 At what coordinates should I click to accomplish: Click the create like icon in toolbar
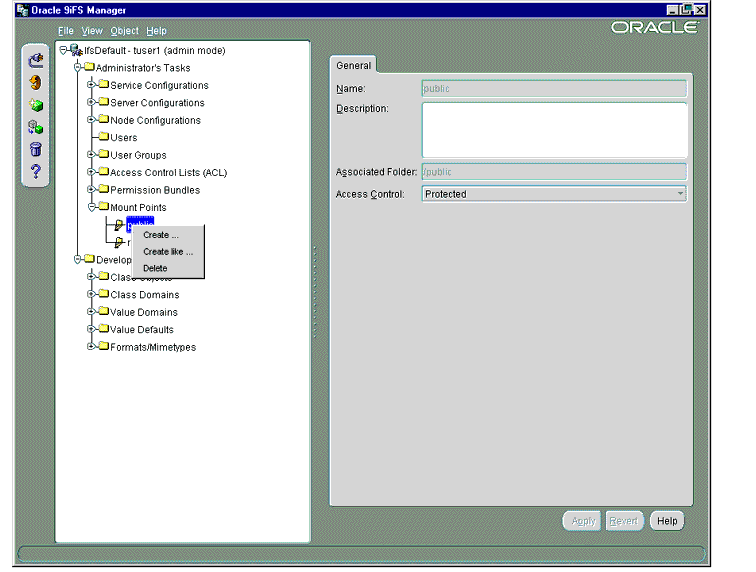tap(36, 127)
